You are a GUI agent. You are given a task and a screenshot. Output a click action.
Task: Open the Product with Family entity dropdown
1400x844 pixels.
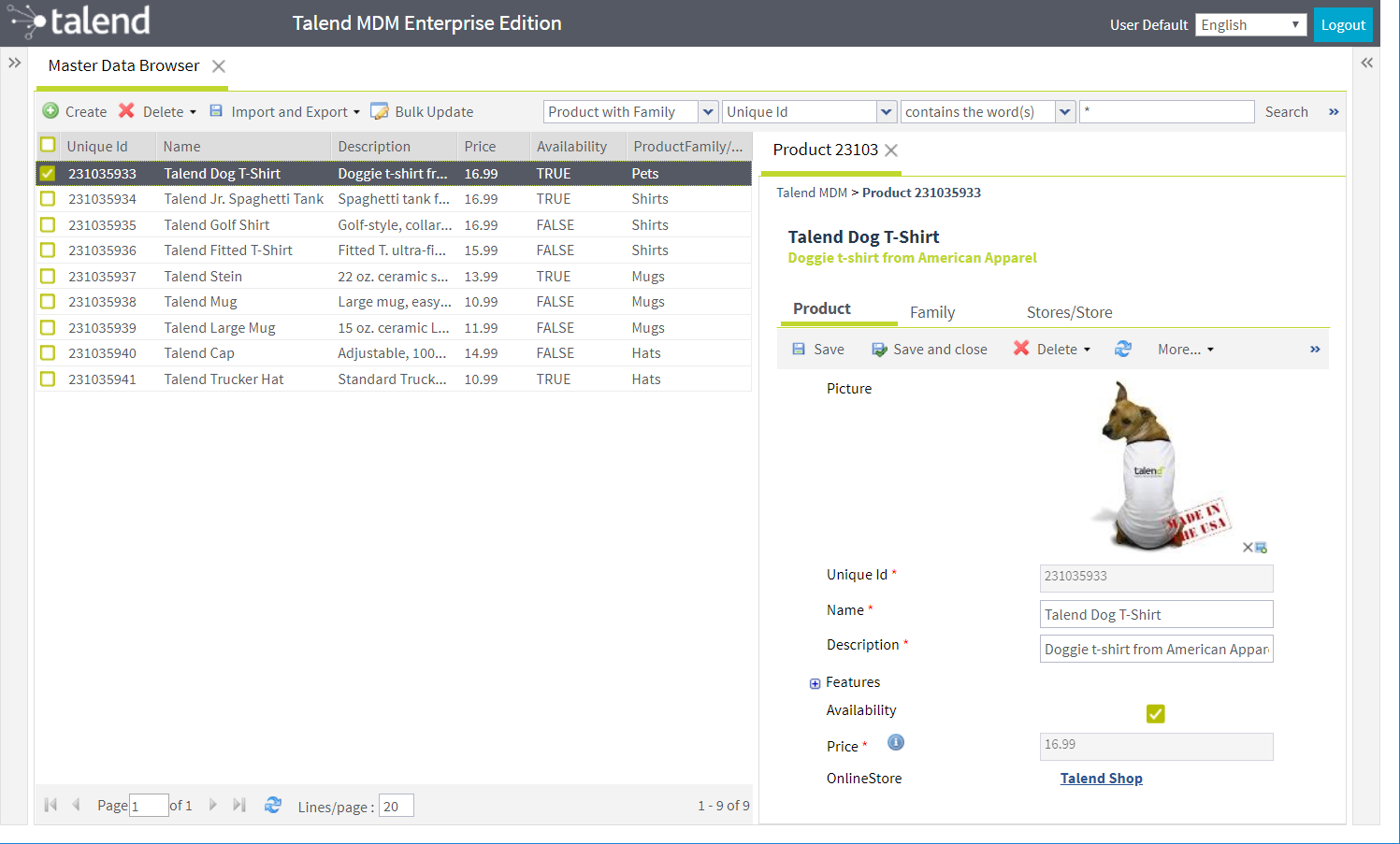pos(708,112)
